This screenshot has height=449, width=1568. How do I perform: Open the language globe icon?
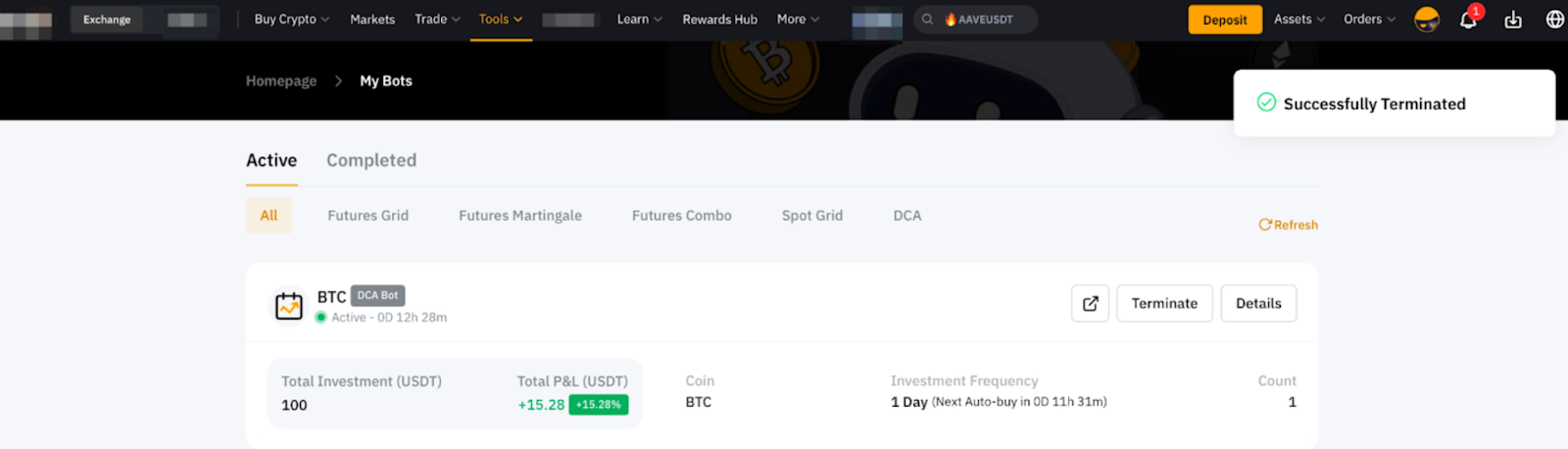pyautogui.click(x=1554, y=20)
